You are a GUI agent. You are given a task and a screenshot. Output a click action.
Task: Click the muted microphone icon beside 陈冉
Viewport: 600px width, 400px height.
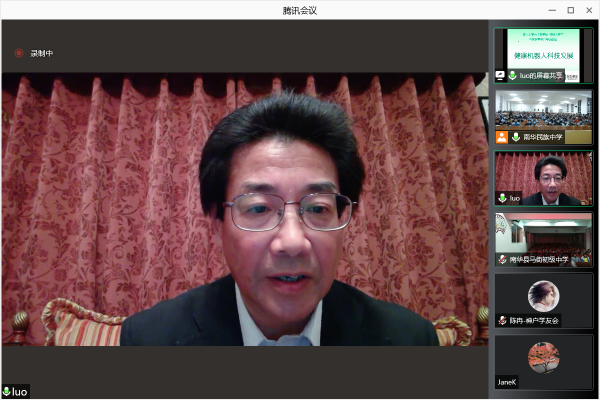(502, 320)
